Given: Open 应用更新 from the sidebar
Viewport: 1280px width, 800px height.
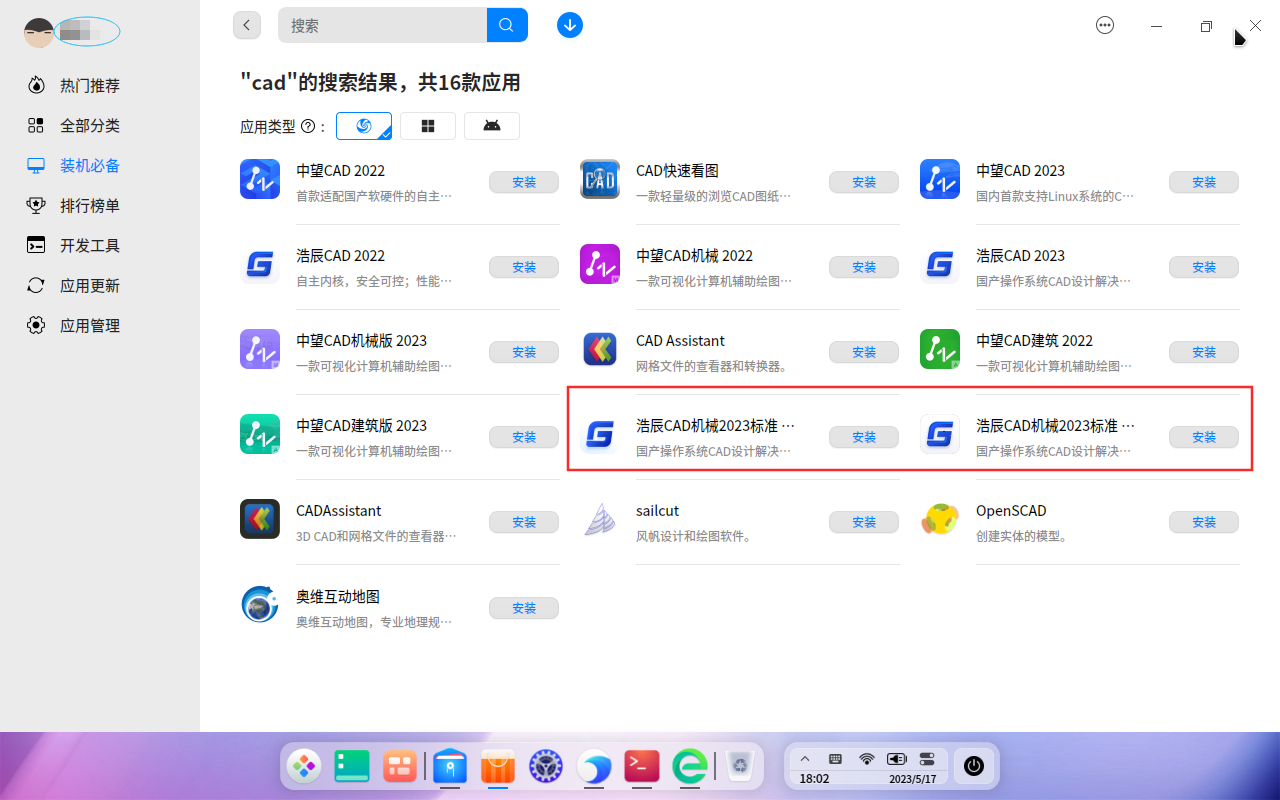Looking at the screenshot, I should (36, 285).
